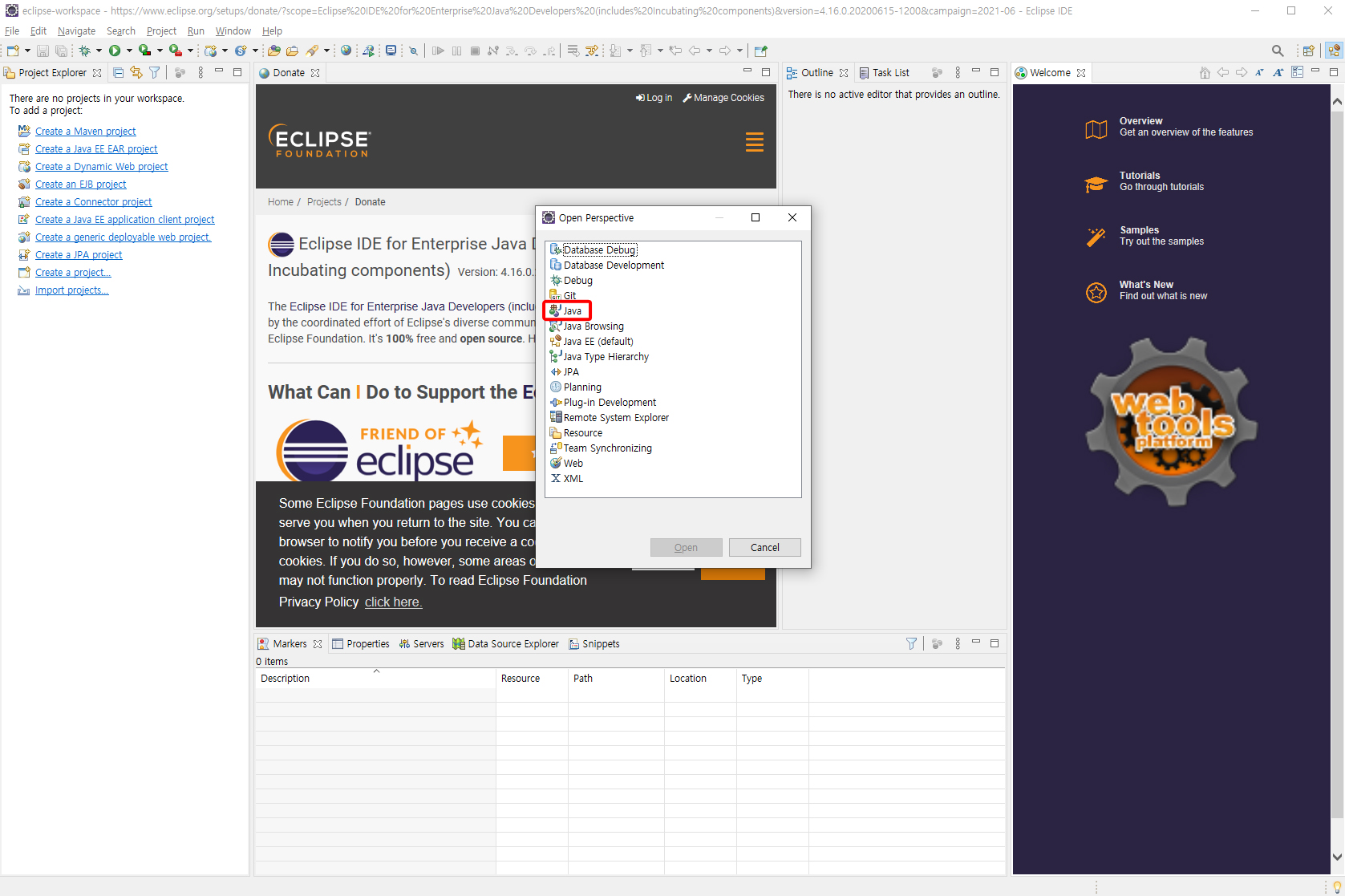The width and height of the screenshot is (1345, 896).
Task: Expand the New toolbar dropdown arrow
Action: (27, 51)
